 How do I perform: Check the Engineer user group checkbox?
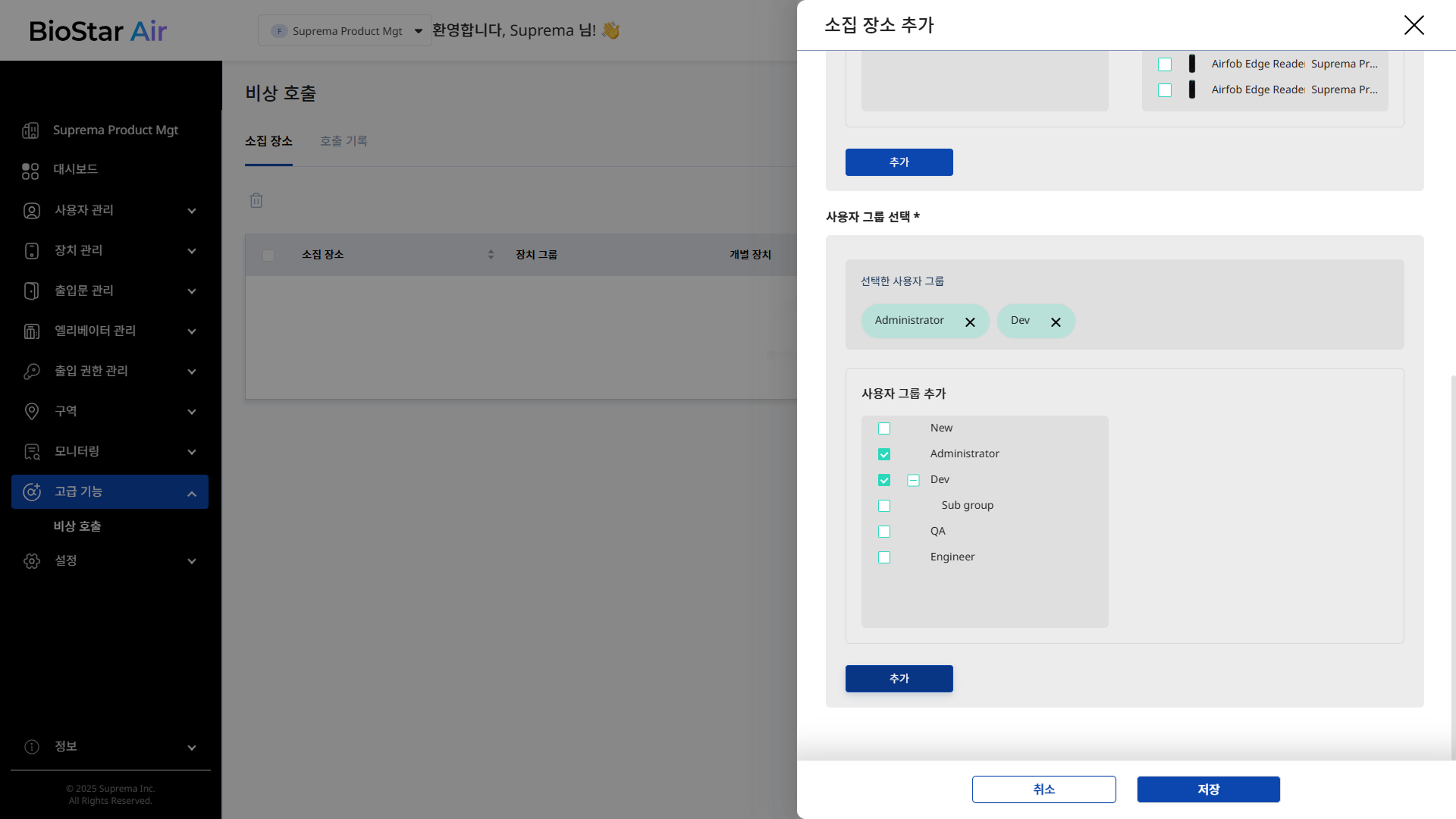click(884, 557)
